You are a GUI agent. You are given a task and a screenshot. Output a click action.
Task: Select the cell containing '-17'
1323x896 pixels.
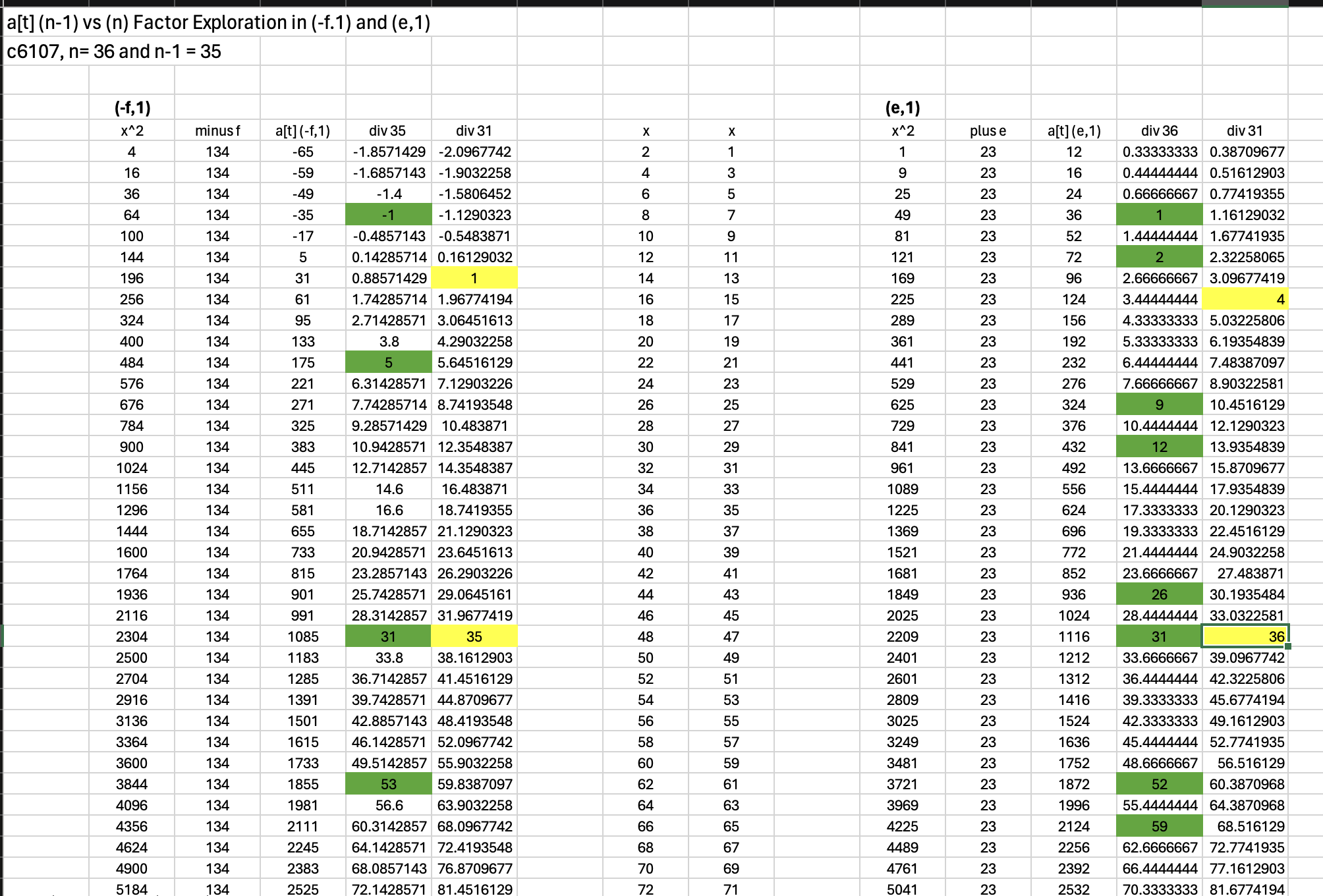pos(303,236)
